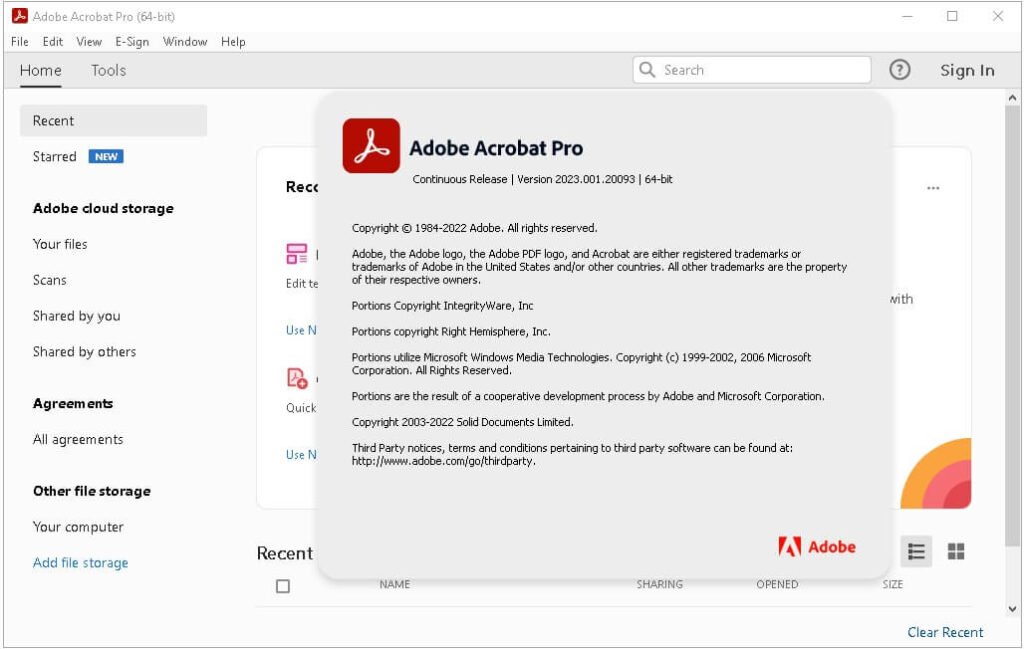This screenshot has height=649, width=1024.
Task: Click Add file storage link
Action: click(x=80, y=562)
